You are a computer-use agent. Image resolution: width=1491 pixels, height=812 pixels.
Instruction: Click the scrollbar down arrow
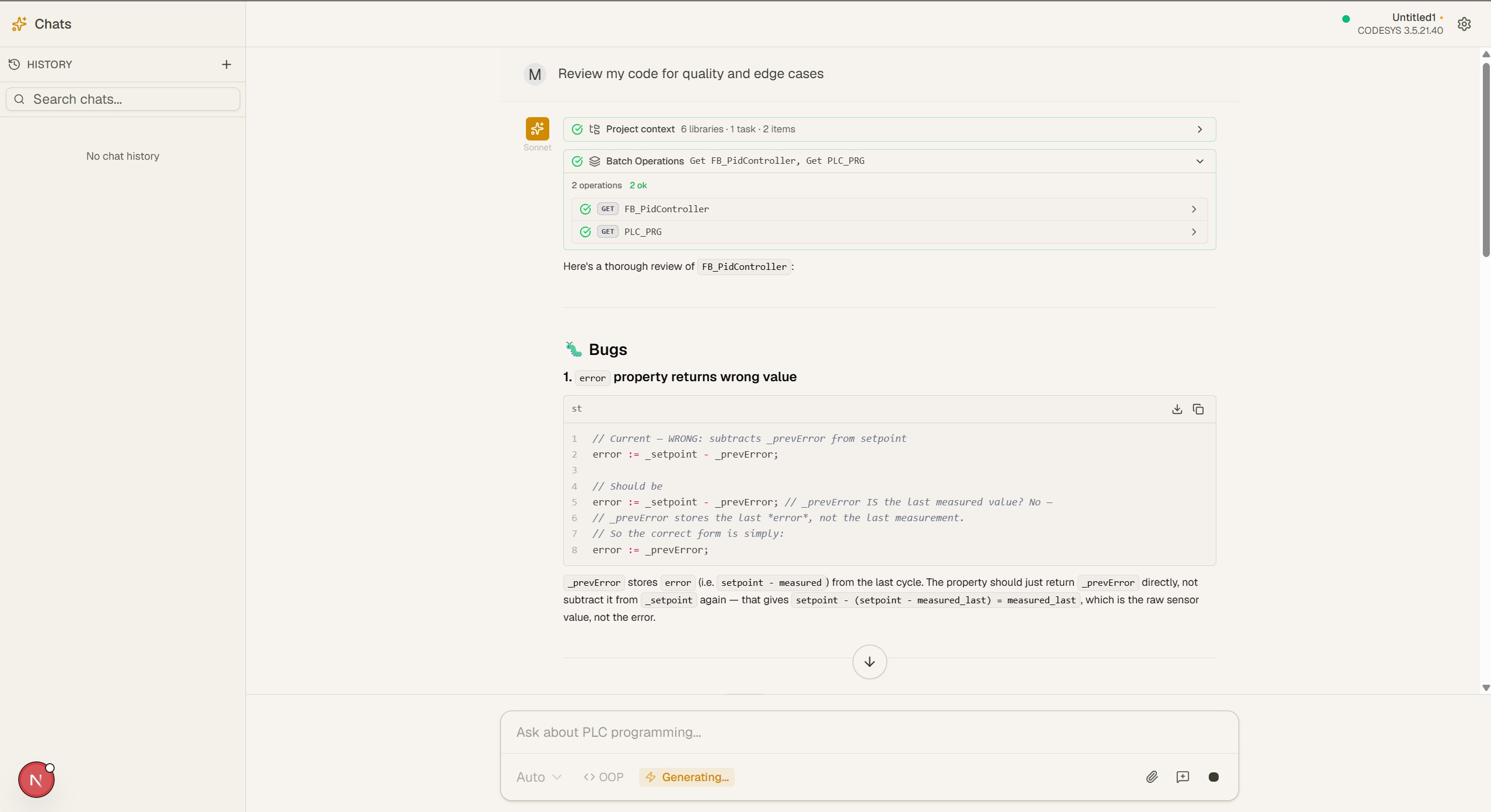pos(1486,688)
